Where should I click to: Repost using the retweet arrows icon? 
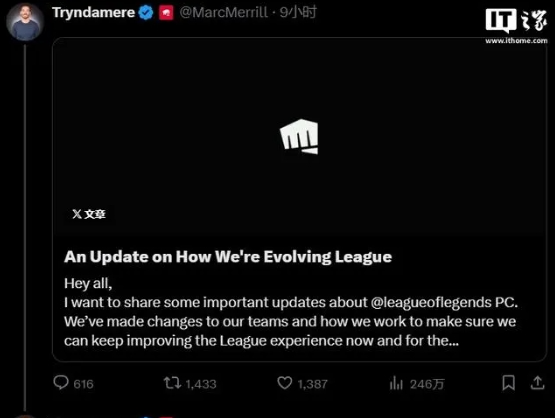(x=172, y=383)
